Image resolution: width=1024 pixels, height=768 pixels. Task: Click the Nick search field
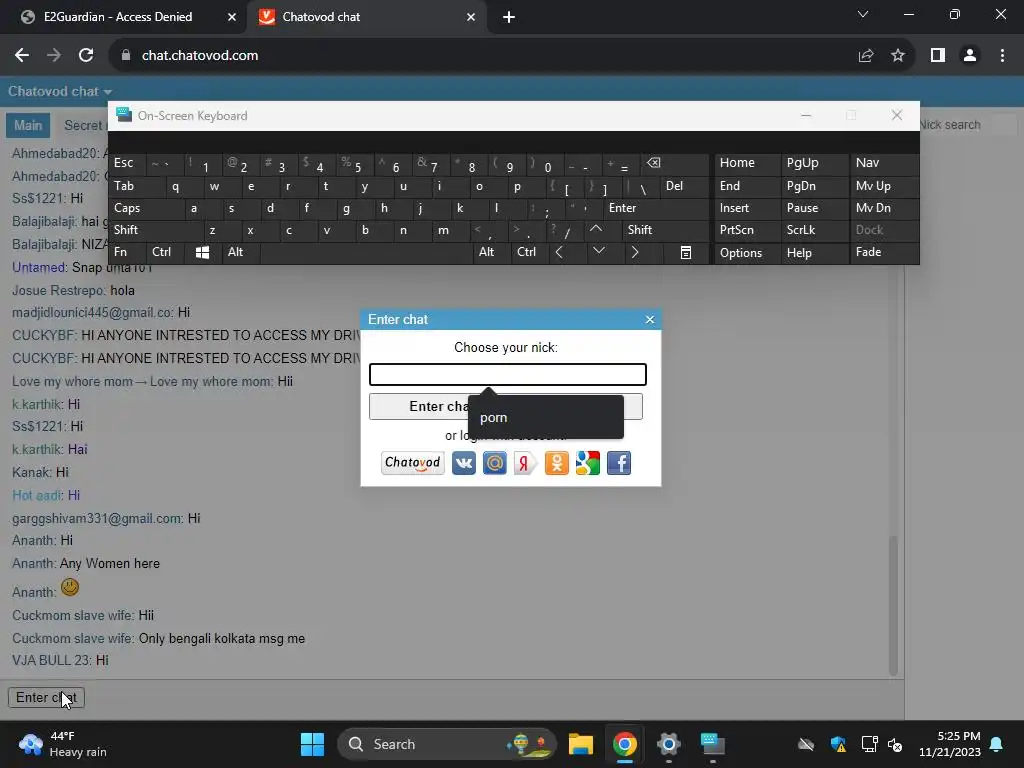tap(965, 125)
